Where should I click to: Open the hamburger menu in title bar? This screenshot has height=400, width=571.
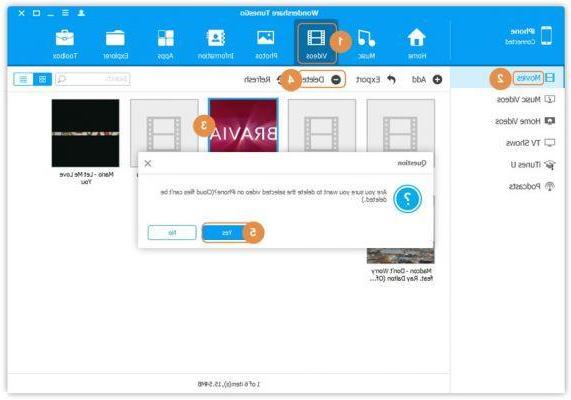coord(65,13)
